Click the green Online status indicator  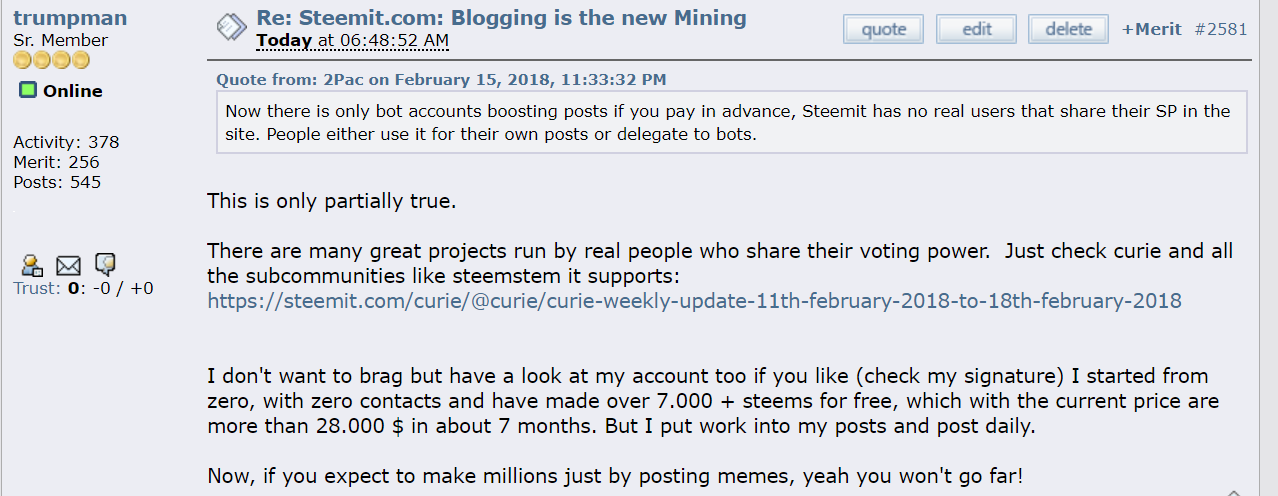tap(28, 91)
